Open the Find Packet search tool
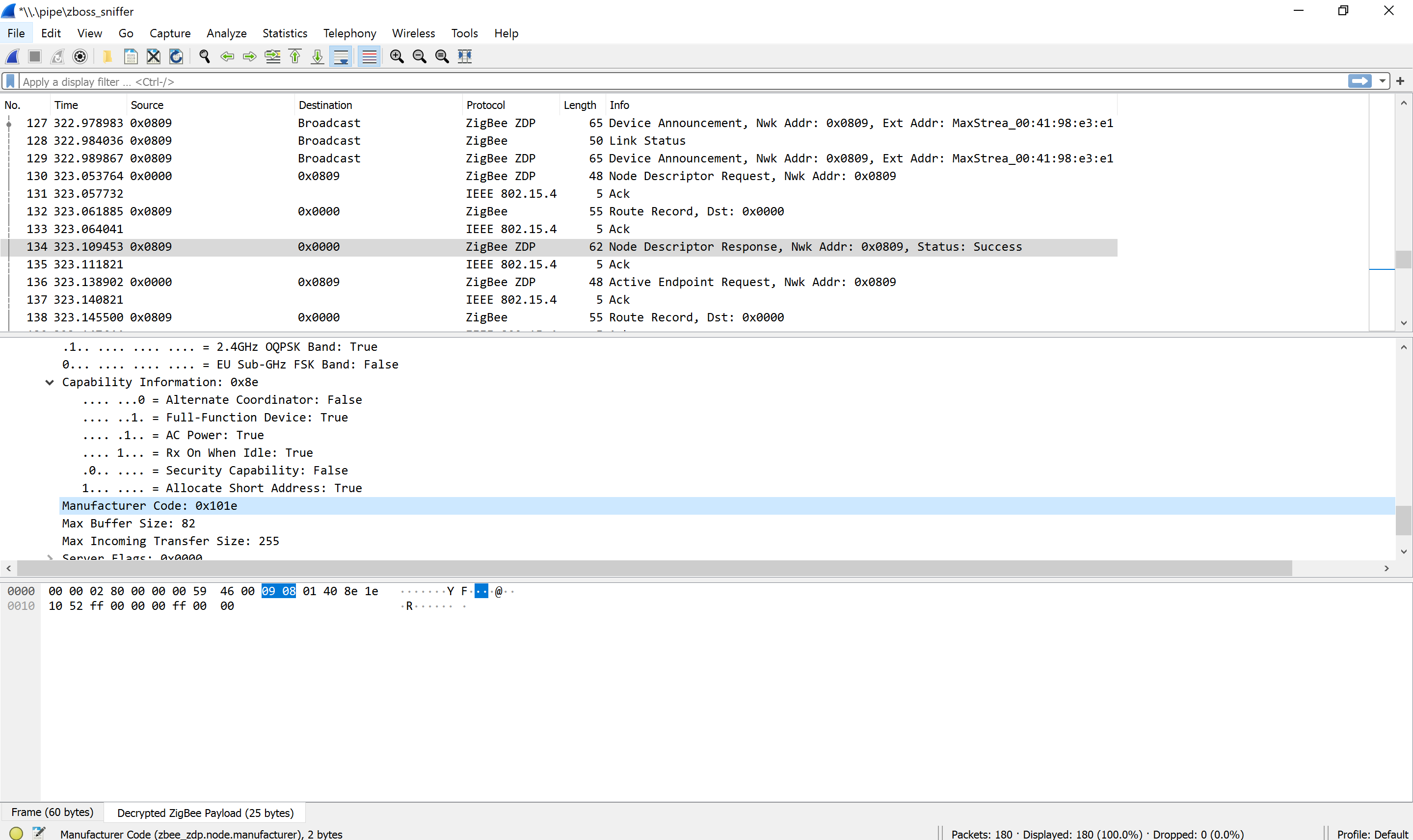The width and height of the screenshot is (1413, 840). (x=204, y=56)
